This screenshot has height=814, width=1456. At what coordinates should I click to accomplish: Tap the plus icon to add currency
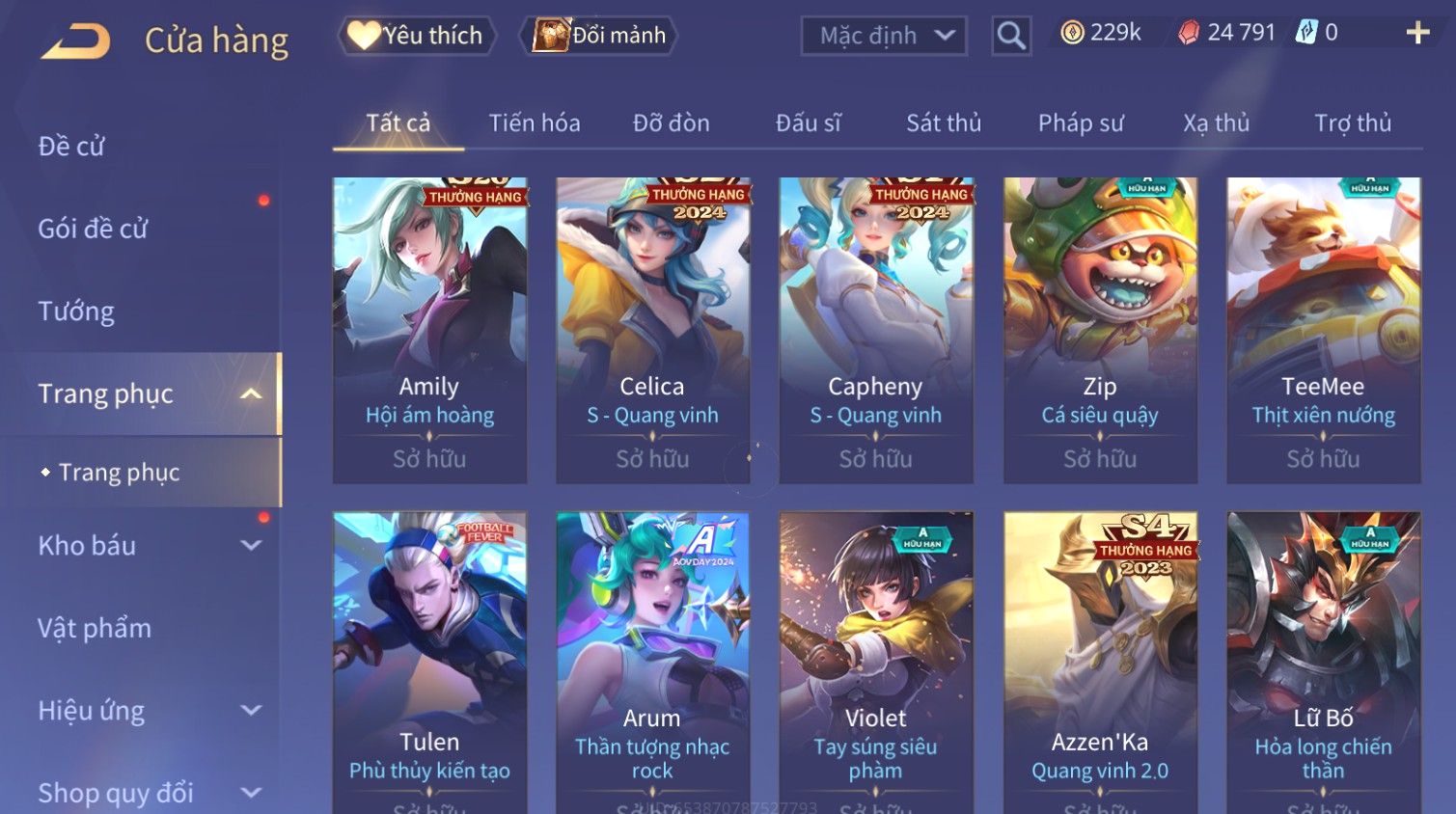[x=1417, y=33]
